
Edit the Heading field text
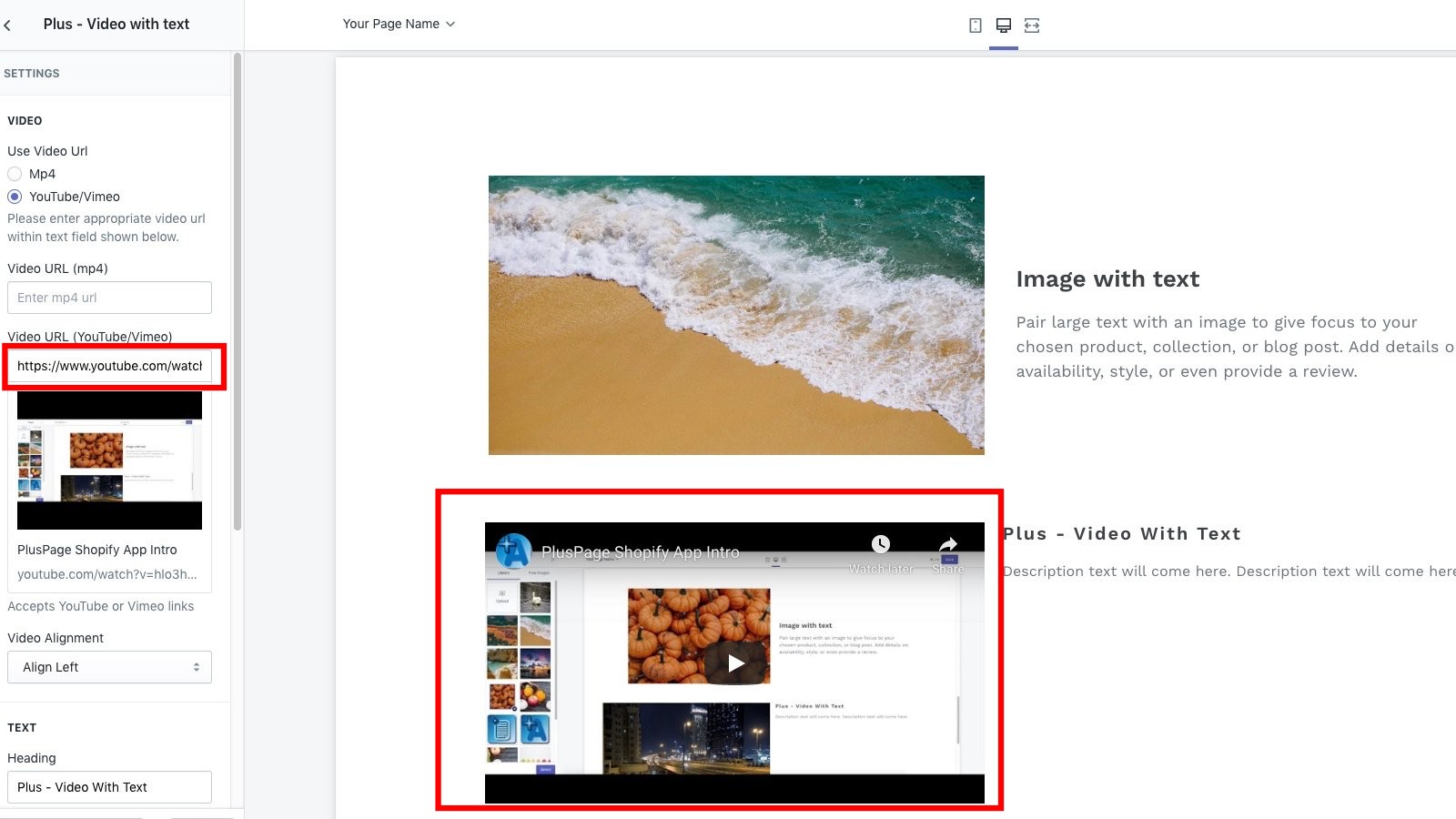point(109,786)
